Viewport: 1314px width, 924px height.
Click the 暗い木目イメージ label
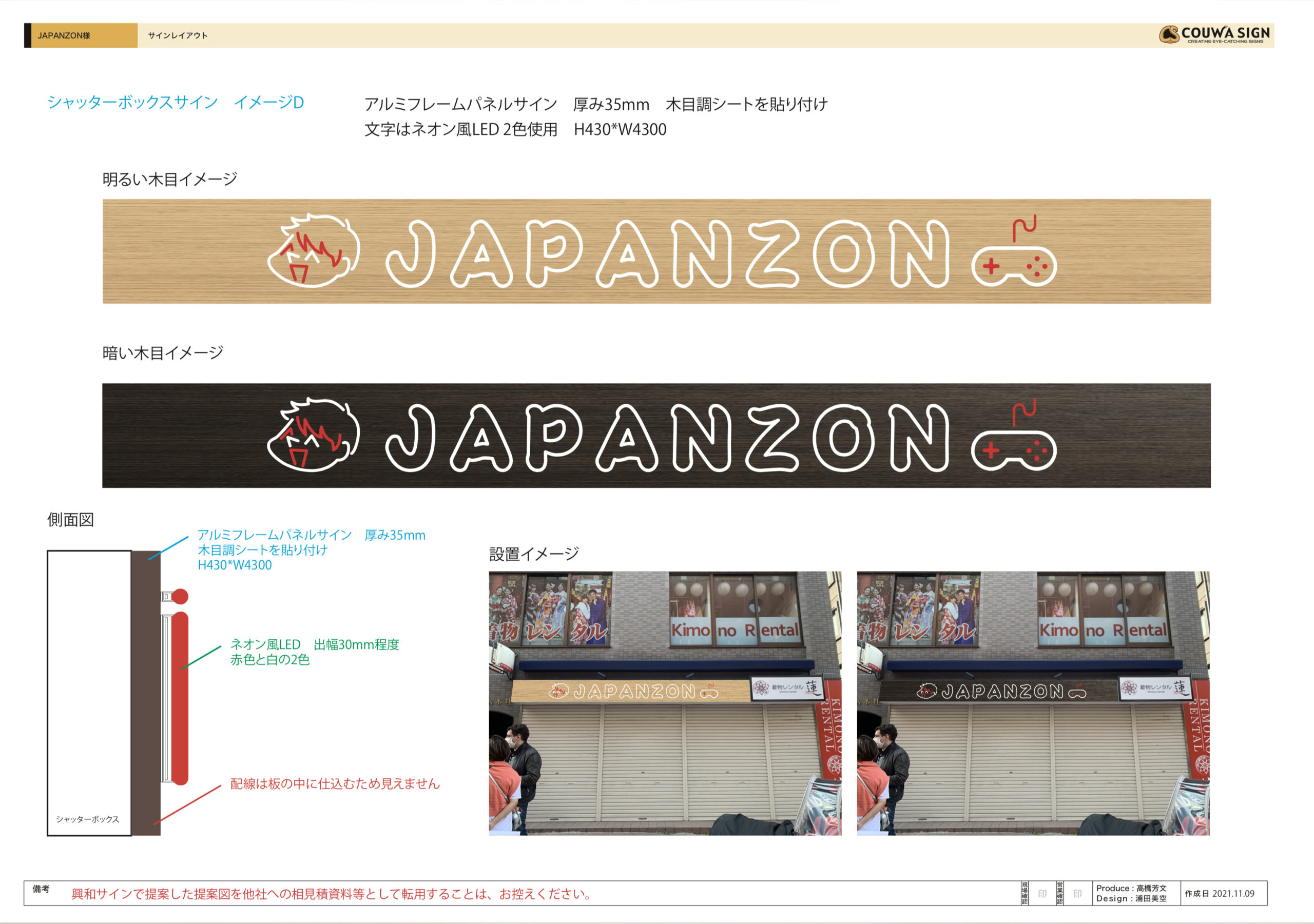pos(163,353)
